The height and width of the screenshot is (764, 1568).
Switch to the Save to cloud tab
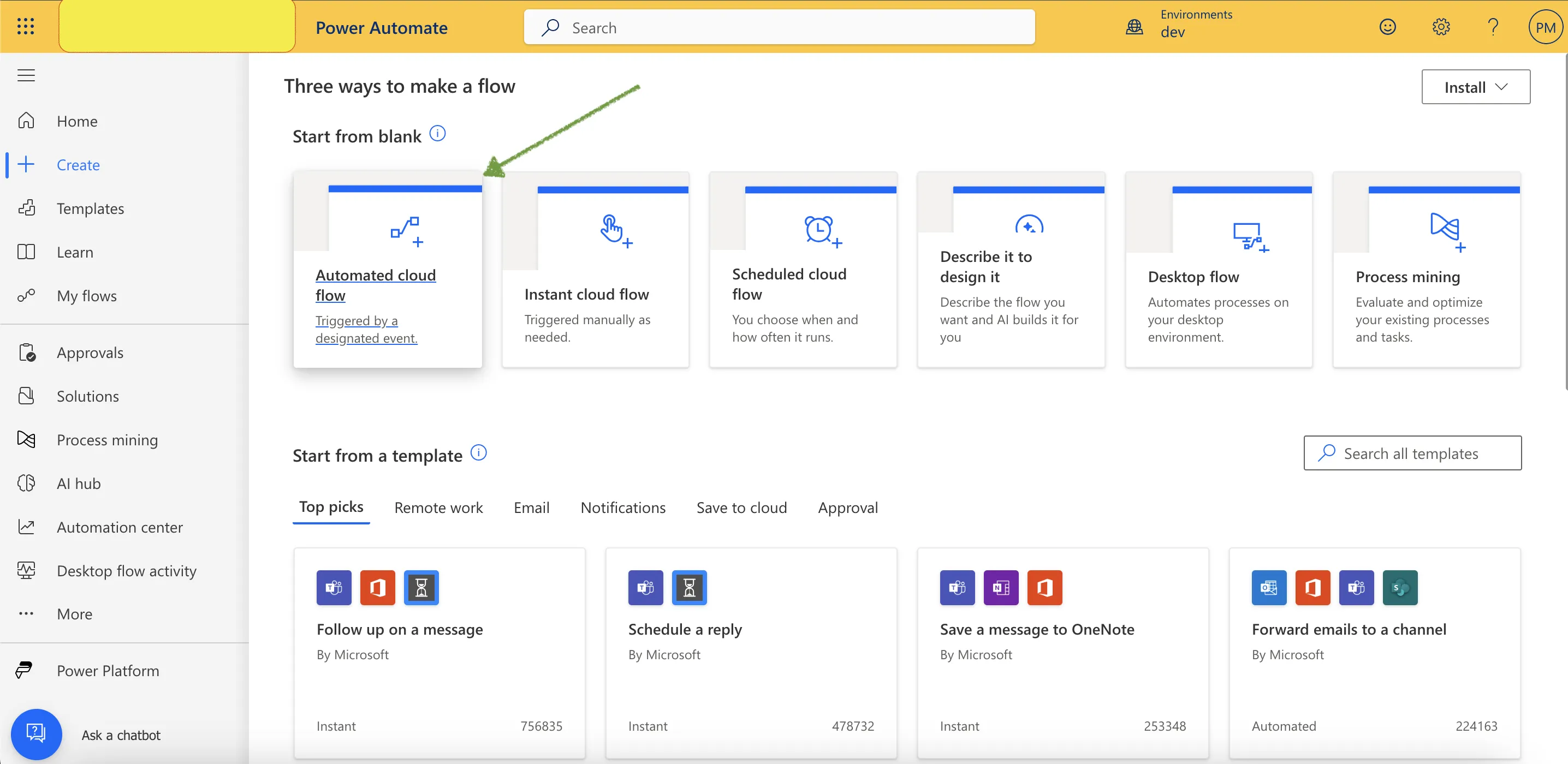(x=741, y=508)
